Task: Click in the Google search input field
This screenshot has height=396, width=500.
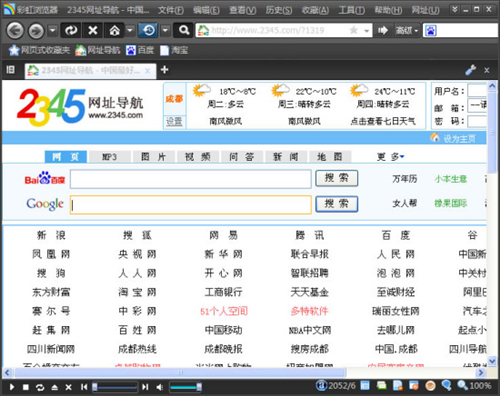Action: [191, 204]
